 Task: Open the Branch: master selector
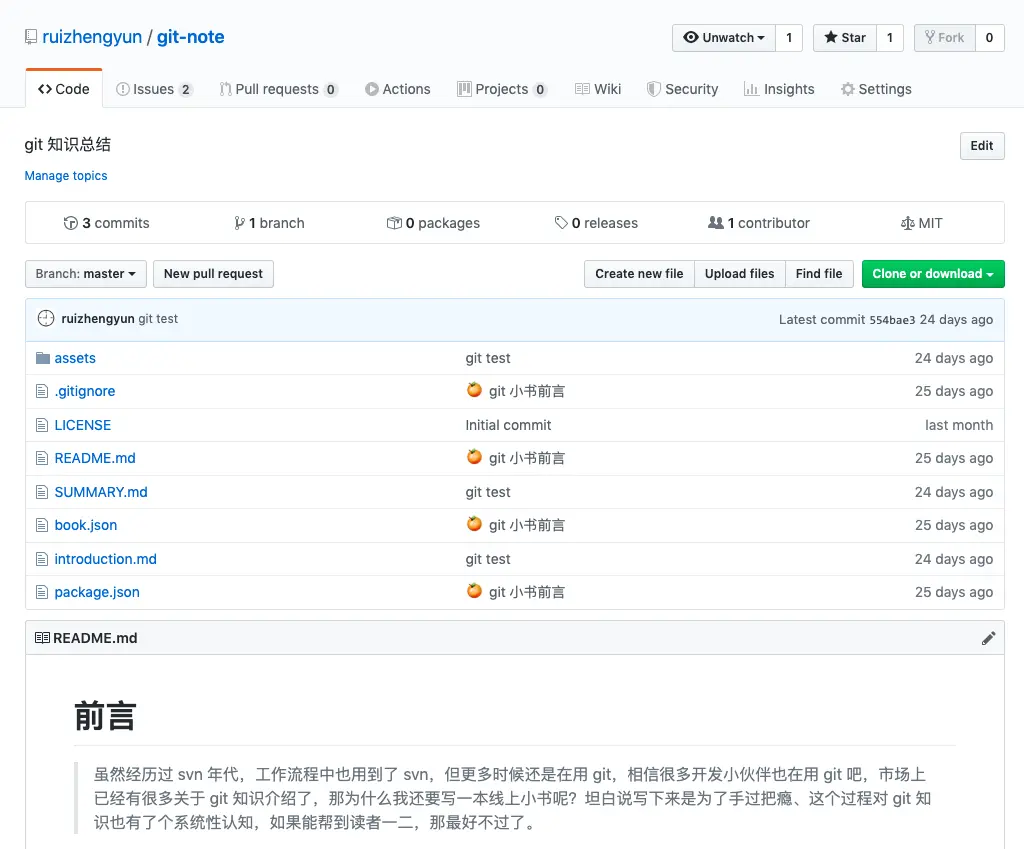pyautogui.click(x=86, y=274)
